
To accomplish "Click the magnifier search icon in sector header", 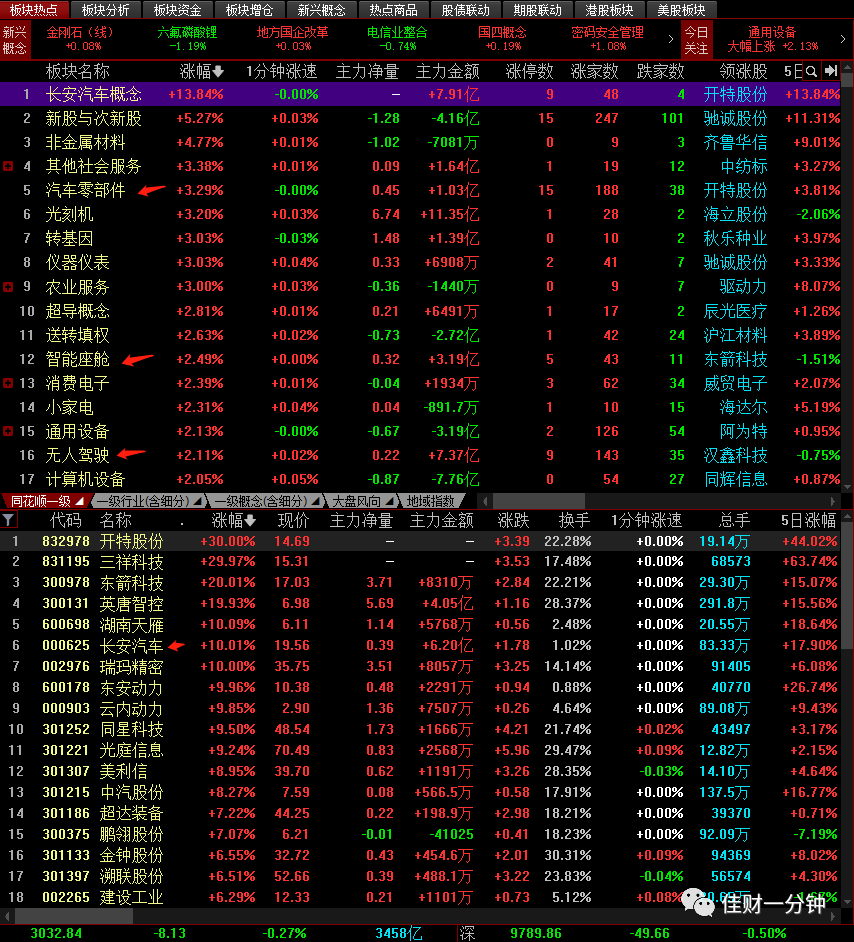I will pyautogui.click(x=811, y=72).
